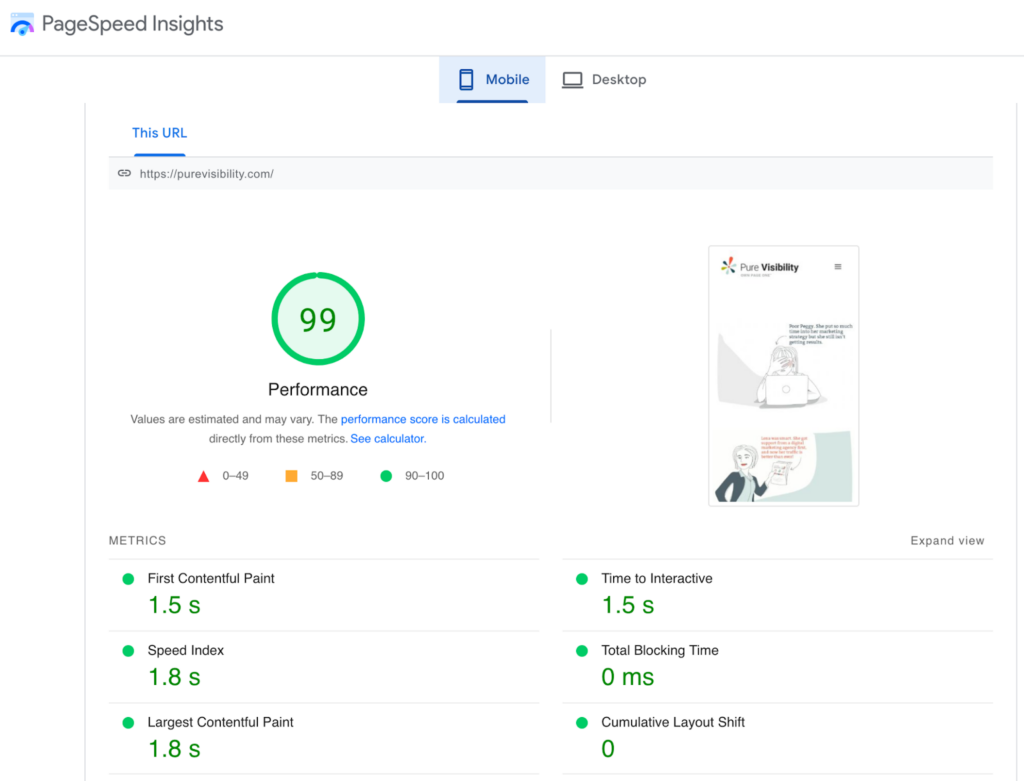Click the PageSpeed Insights logo
The height and width of the screenshot is (781, 1024).
pos(22,23)
